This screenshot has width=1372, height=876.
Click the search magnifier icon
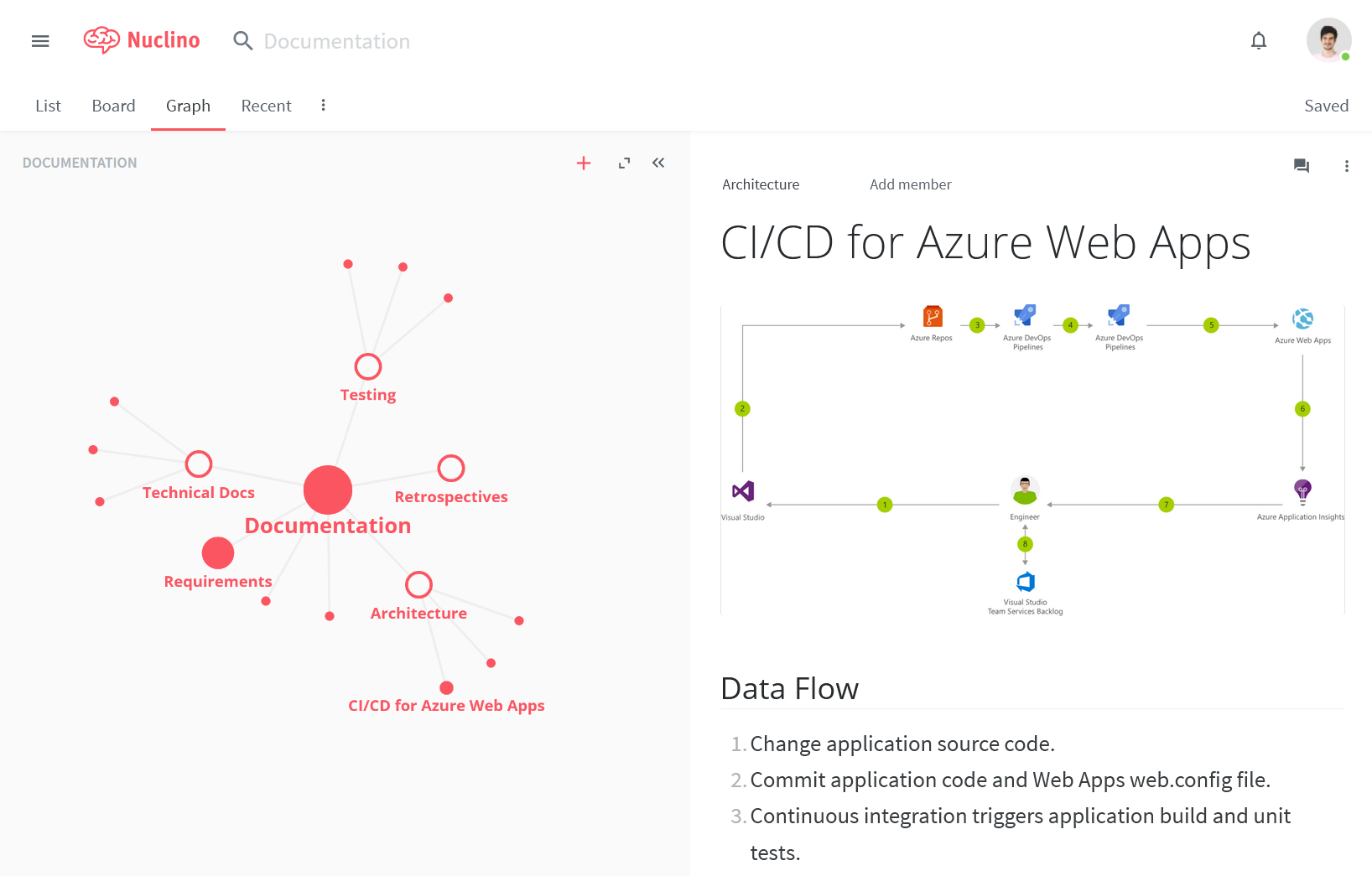pos(242,40)
